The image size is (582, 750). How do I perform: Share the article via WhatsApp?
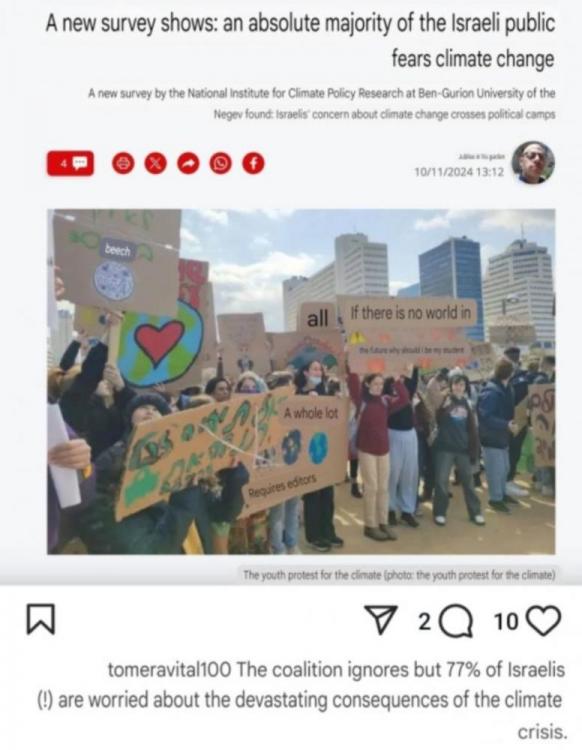(221, 164)
